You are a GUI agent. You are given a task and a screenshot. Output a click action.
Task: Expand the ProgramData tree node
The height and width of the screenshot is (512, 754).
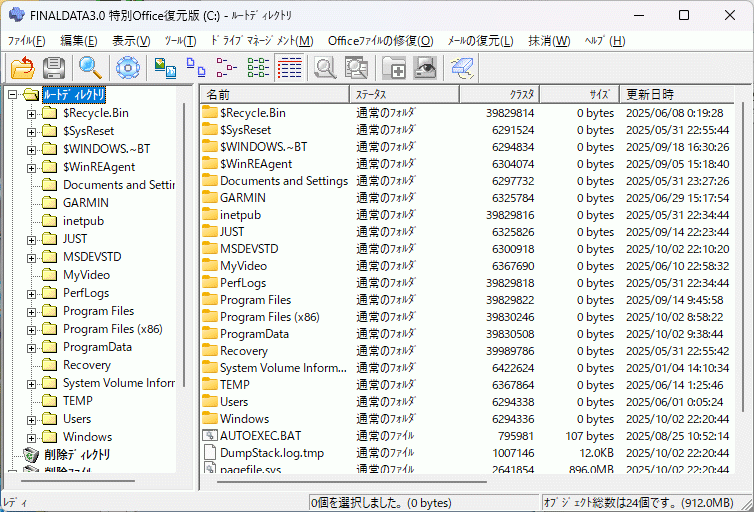(x=31, y=348)
